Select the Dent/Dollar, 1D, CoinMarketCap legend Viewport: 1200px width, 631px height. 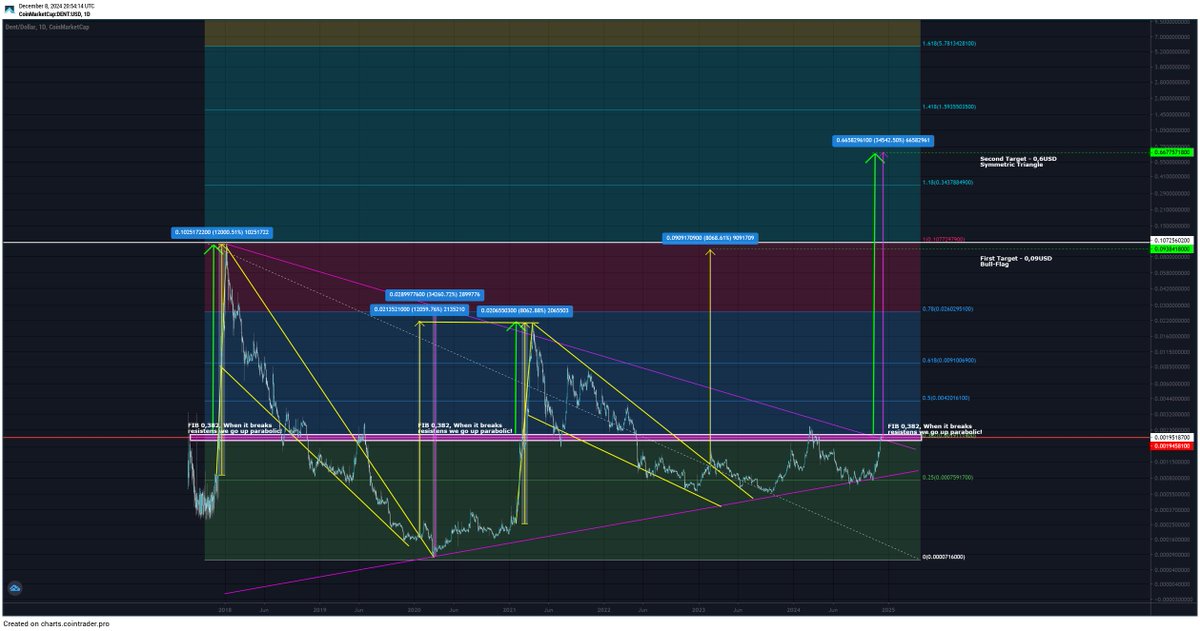(48, 24)
